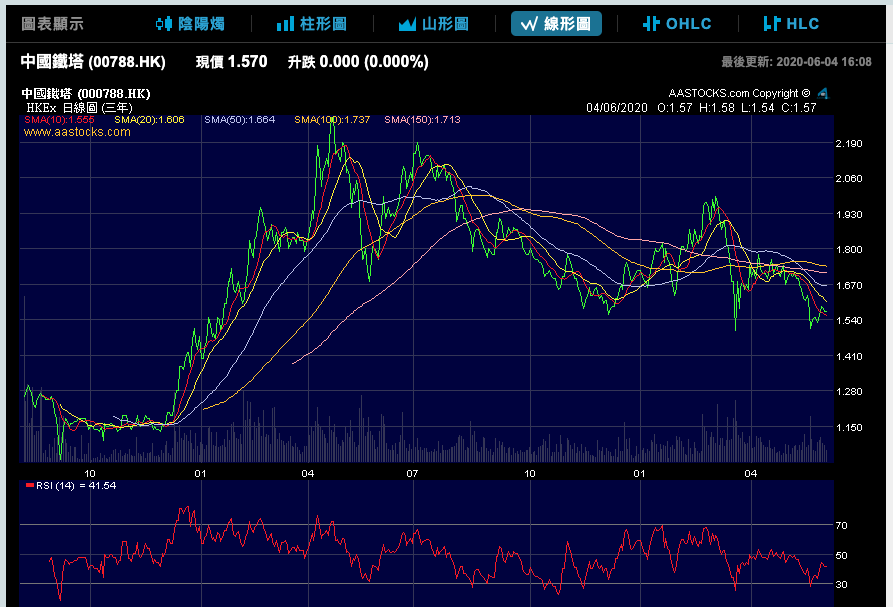Image resolution: width=893 pixels, height=607 pixels.
Task: Switch to the 柱形圖 bar chart
Action: [x=312, y=24]
